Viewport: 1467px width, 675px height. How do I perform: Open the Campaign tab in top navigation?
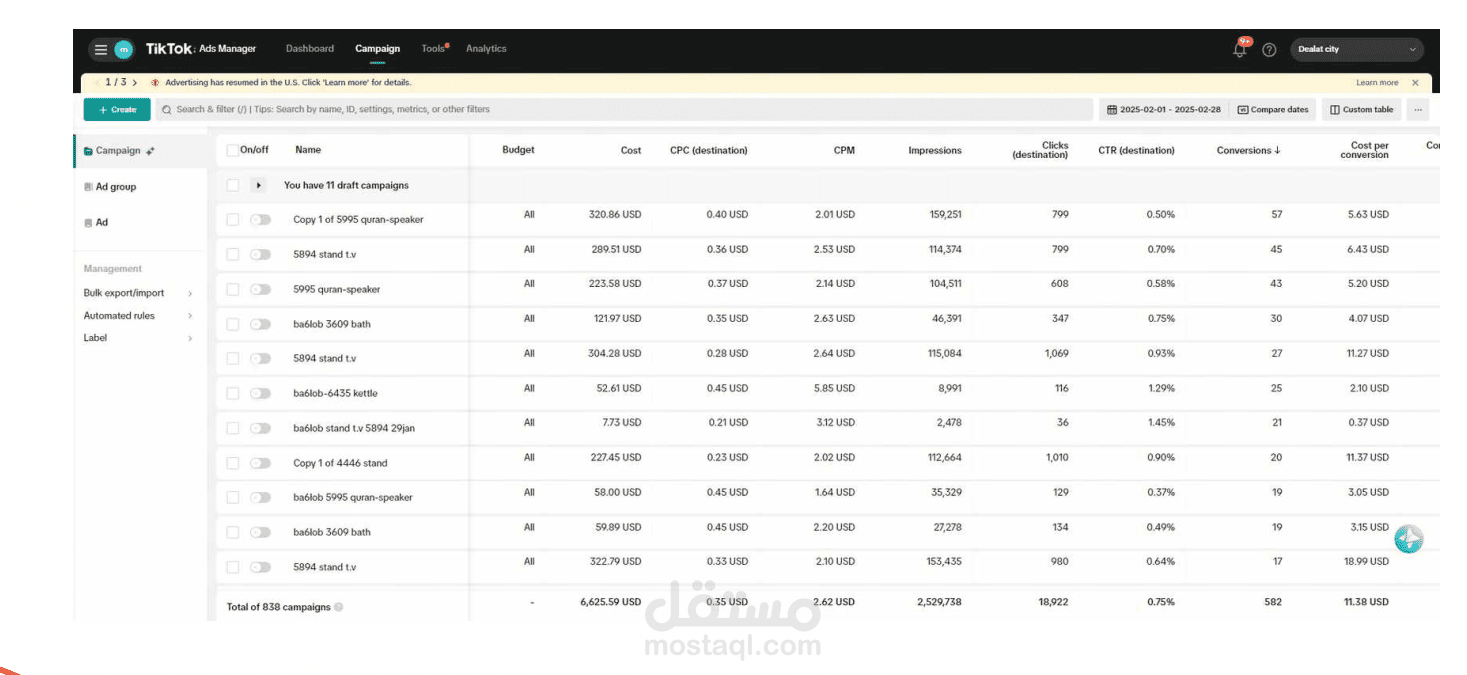tap(377, 49)
